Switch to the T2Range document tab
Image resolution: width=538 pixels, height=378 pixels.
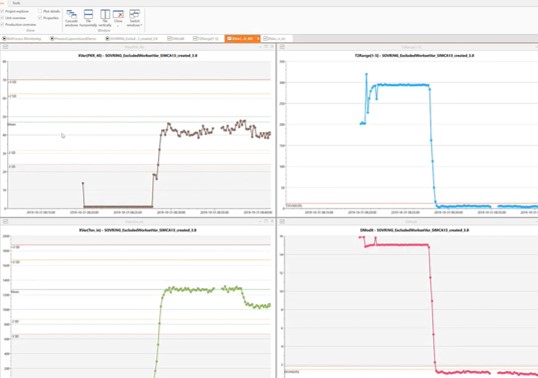(x=206, y=39)
